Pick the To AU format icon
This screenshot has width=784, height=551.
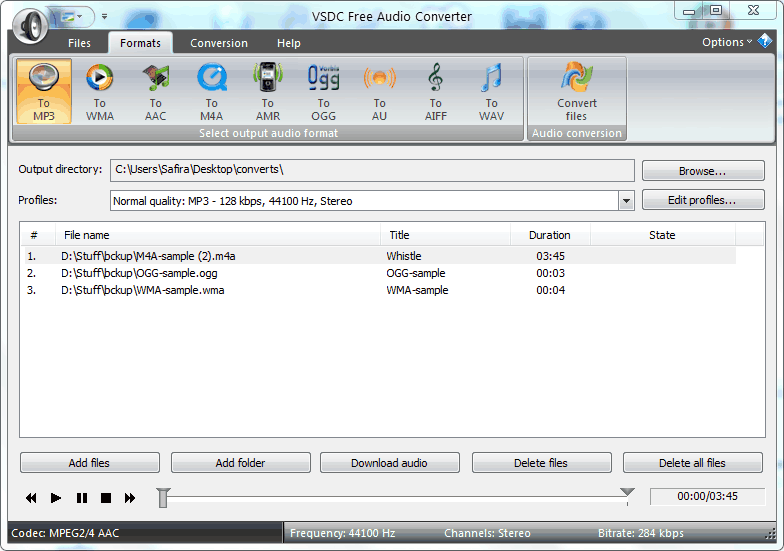(x=380, y=91)
